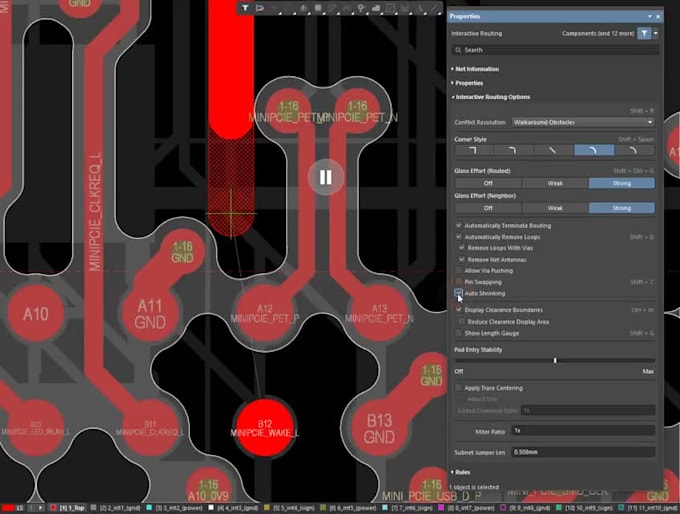Select the Interactive Route tool in Active Bar
Viewport: 680px width, 514px height.
coord(332,8)
